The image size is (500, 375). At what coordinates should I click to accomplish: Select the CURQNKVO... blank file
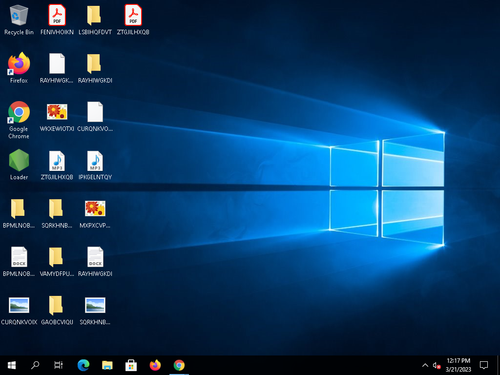click(x=95, y=112)
